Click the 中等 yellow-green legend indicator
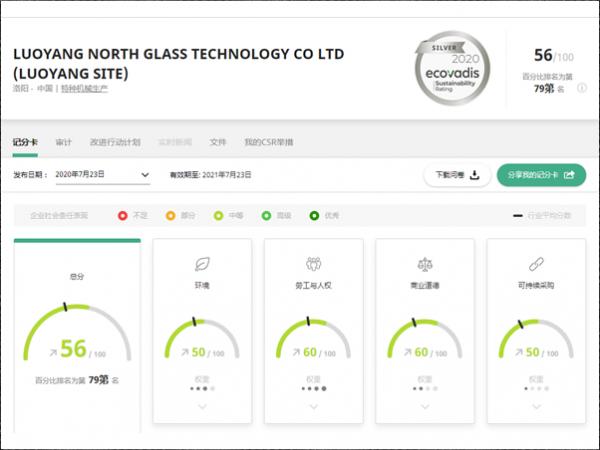Screen dimensions: 600x450 coord(224,215)
